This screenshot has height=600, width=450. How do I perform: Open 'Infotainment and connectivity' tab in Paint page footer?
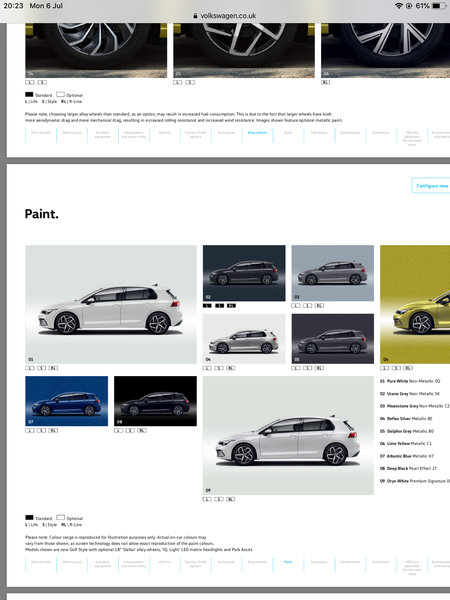pyautogui.click(x=134, y=564)
